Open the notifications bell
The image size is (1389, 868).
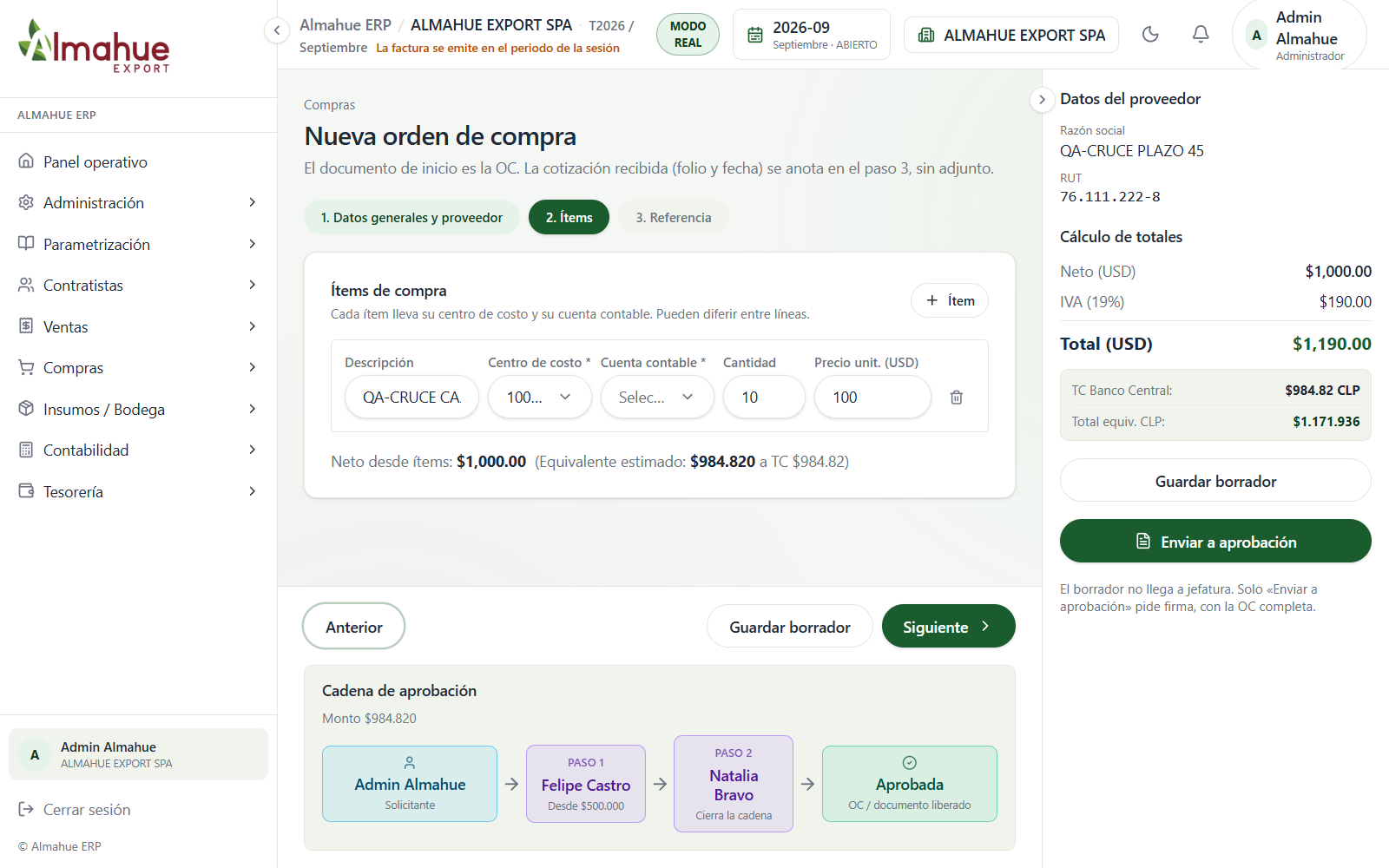(x=1201, y=35)
